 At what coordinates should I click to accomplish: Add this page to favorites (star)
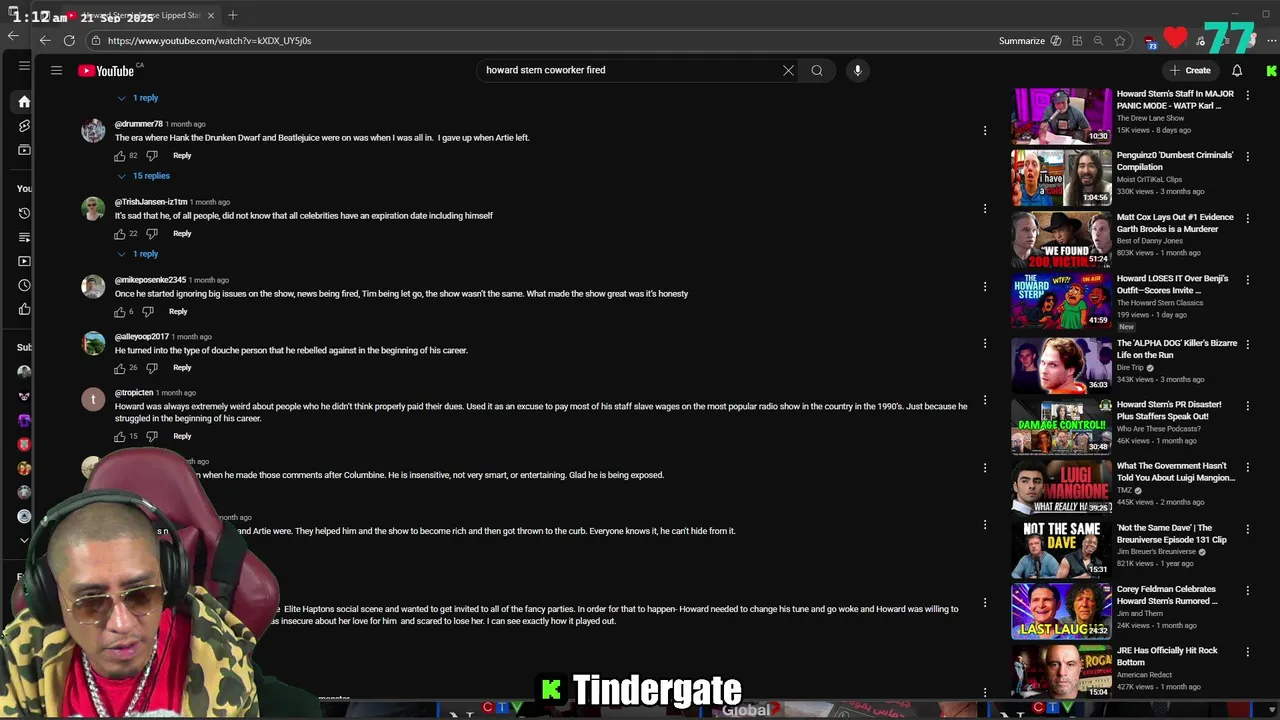pyautogui.click(x=1120, y=41)
